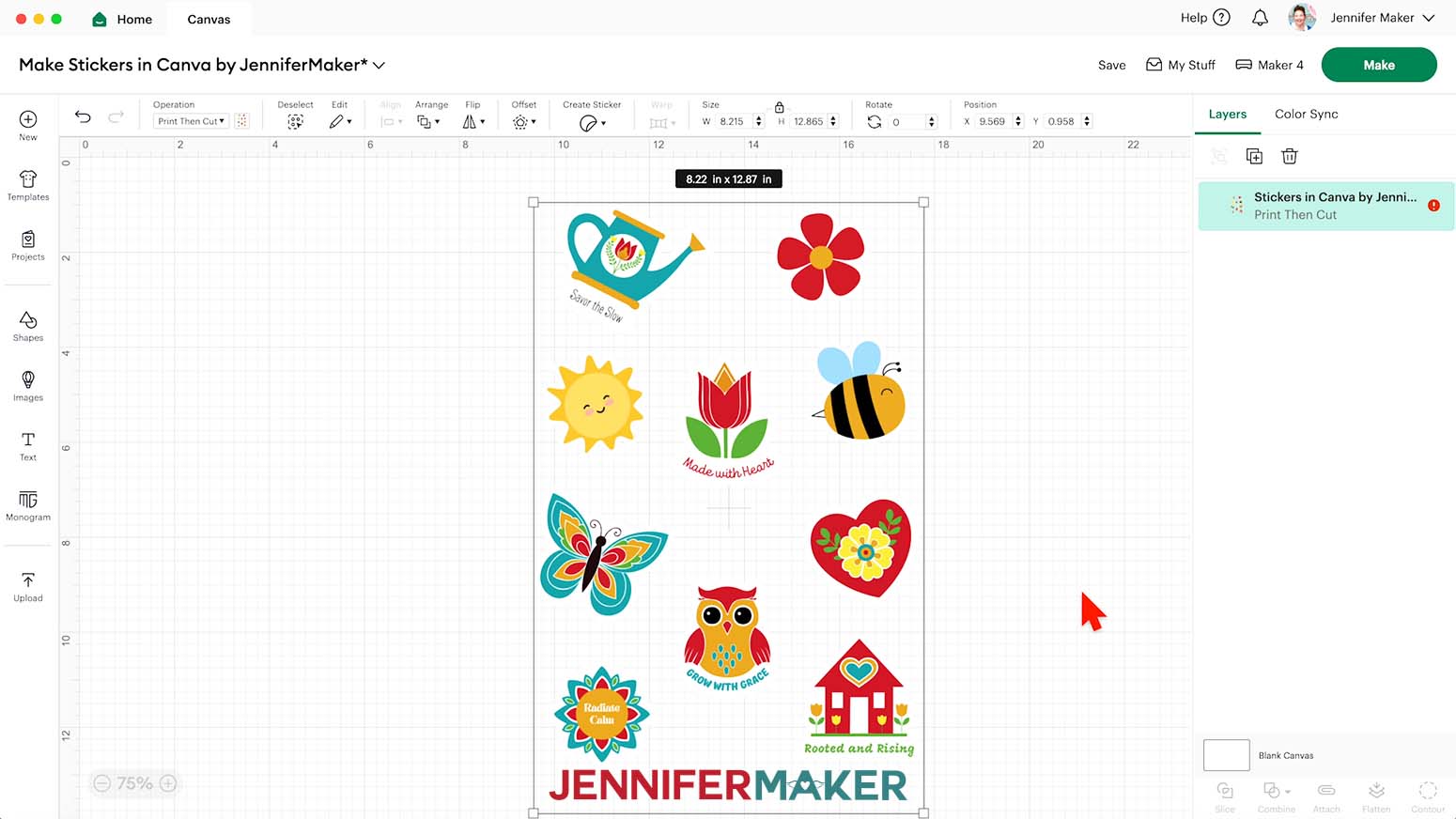The image size is (1456, 819).
Task: Click the Save button
Action: (1111, 65)
